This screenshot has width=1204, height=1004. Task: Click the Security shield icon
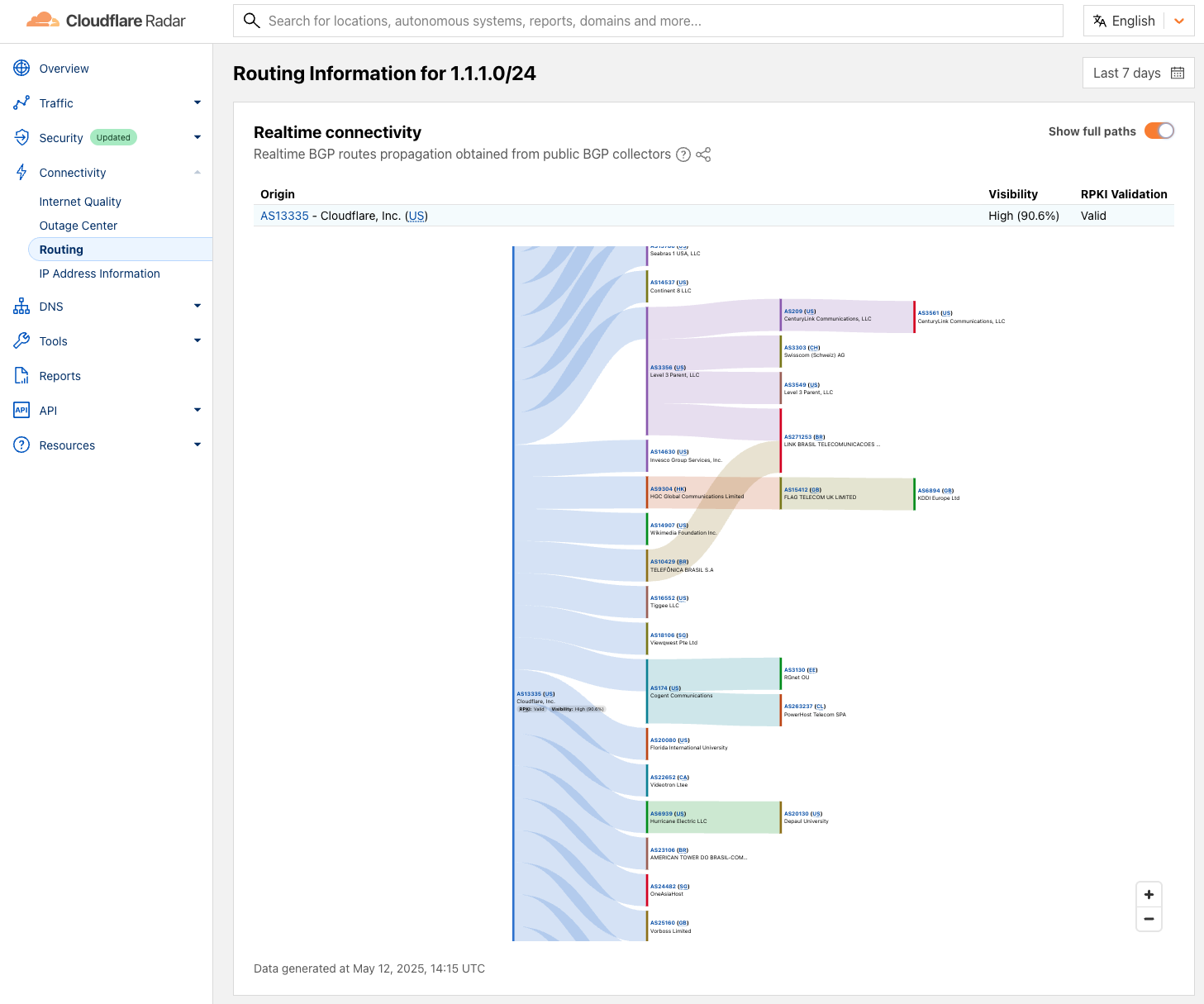click(x=21, y=138)
